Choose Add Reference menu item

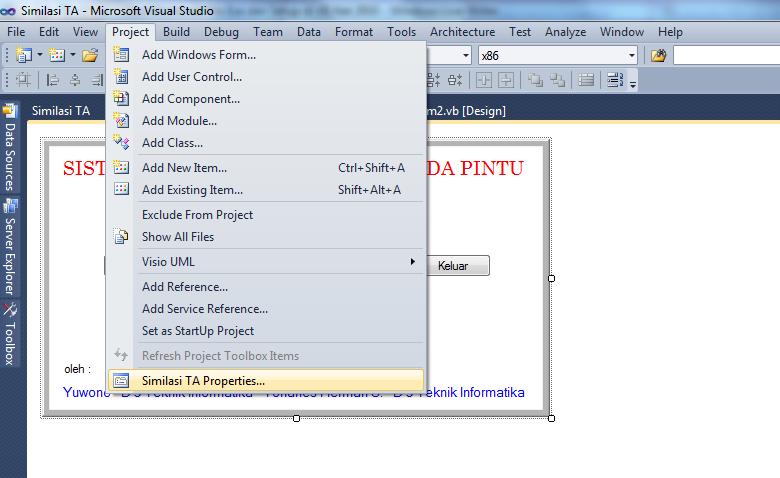tap(266, 287)
